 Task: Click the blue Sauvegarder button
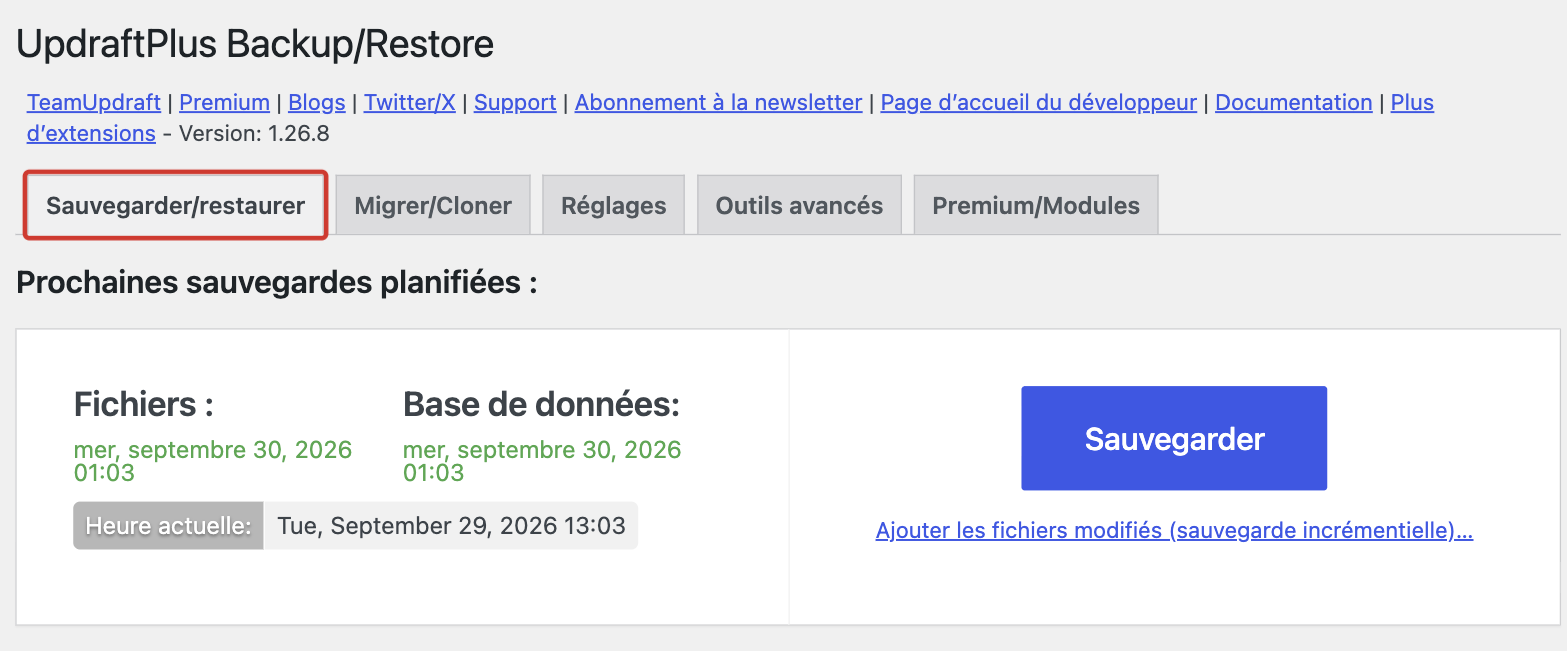click(1174, 438)
